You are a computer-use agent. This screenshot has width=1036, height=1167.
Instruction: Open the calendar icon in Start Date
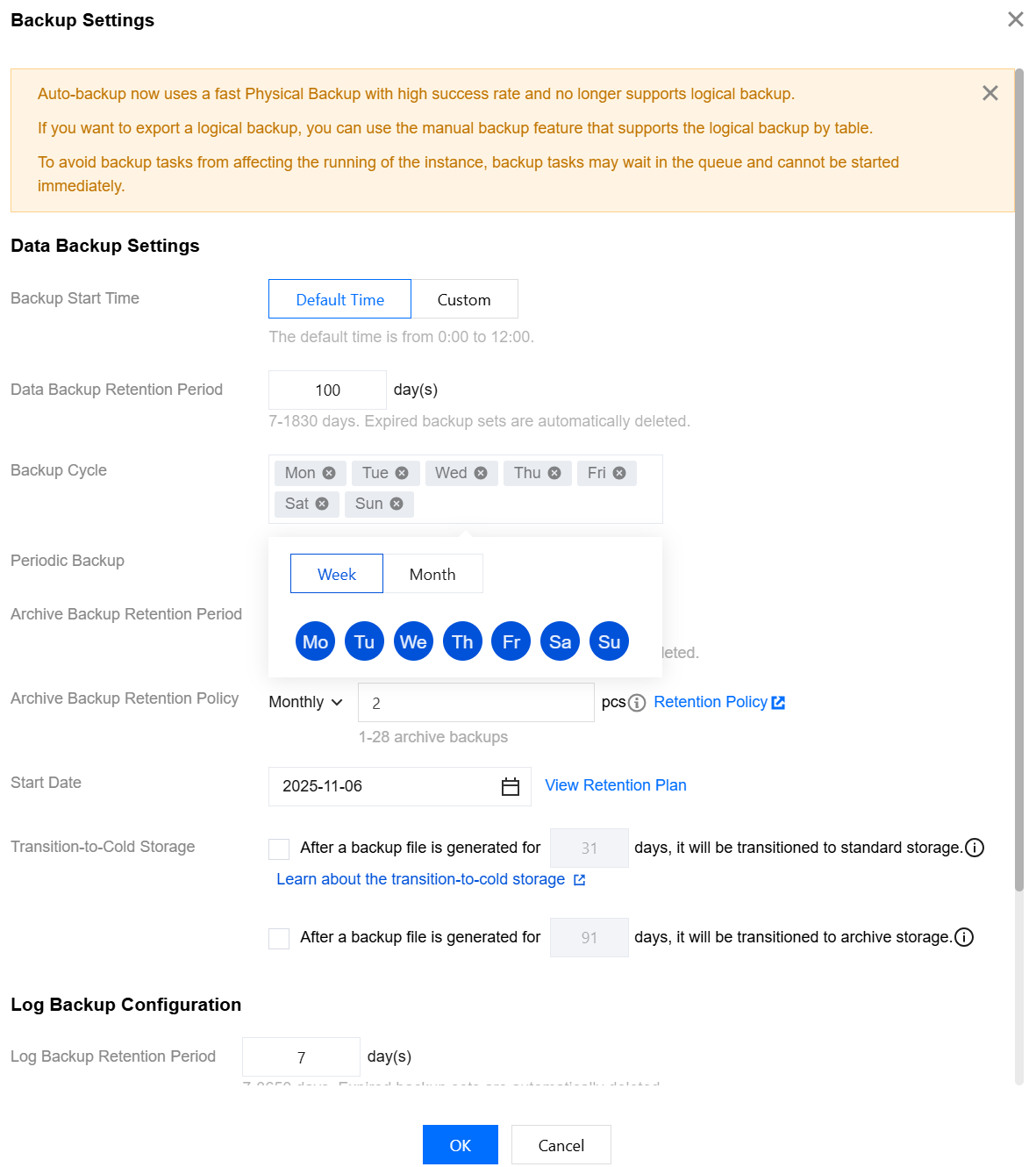[511, 787]
